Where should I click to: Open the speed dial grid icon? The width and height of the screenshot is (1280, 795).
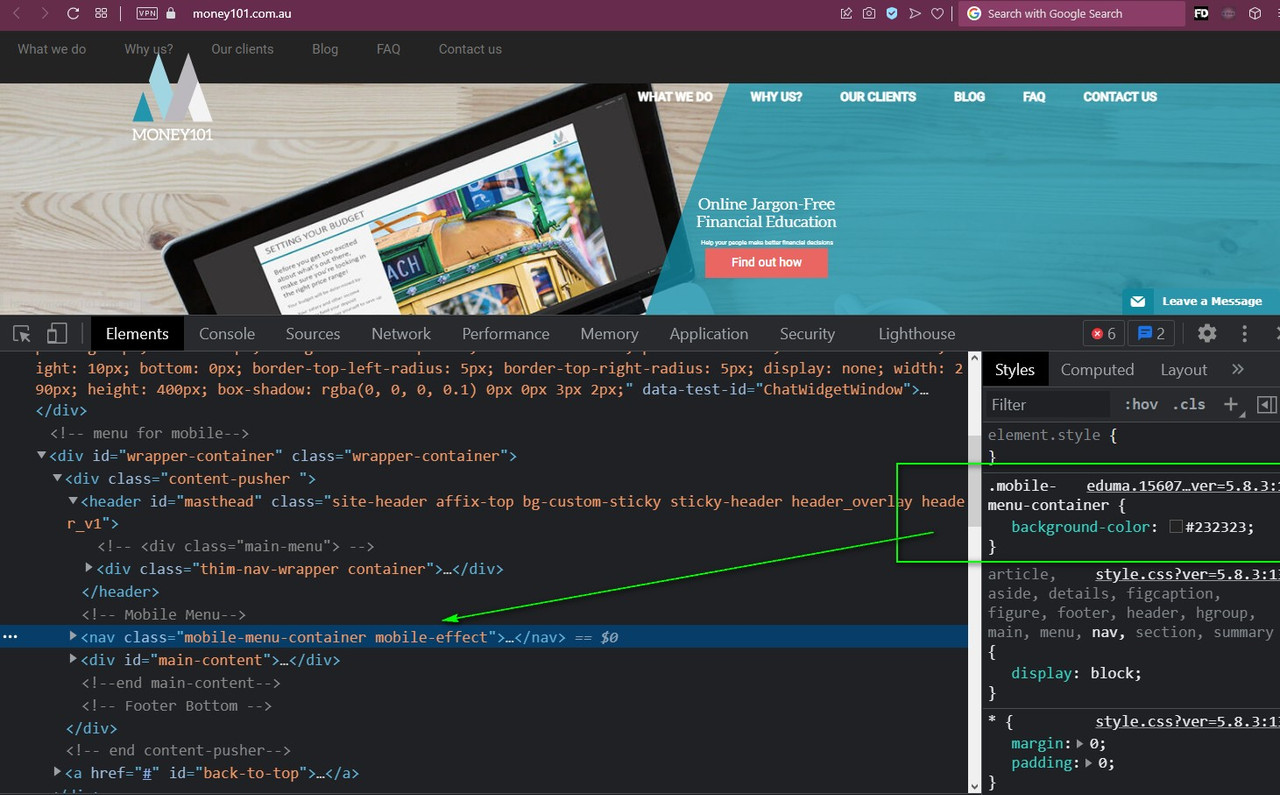click(101, 14)
